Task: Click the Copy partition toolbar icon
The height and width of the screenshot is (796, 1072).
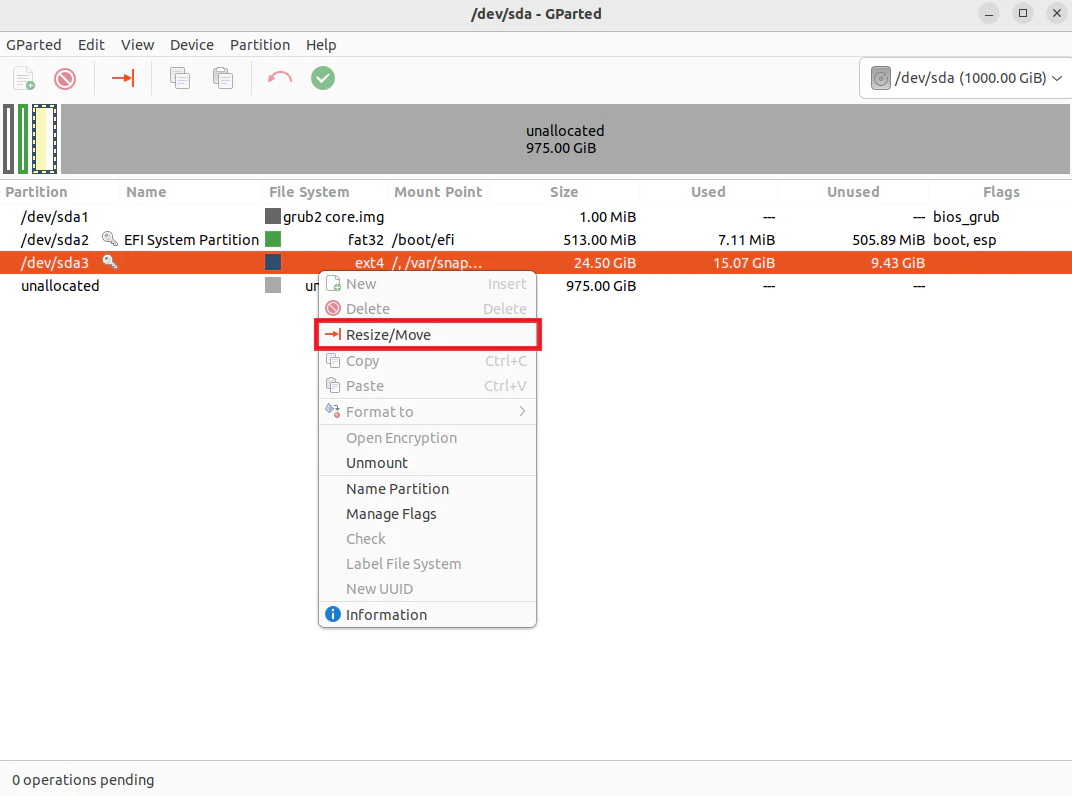Action: (x=180, y=78)
